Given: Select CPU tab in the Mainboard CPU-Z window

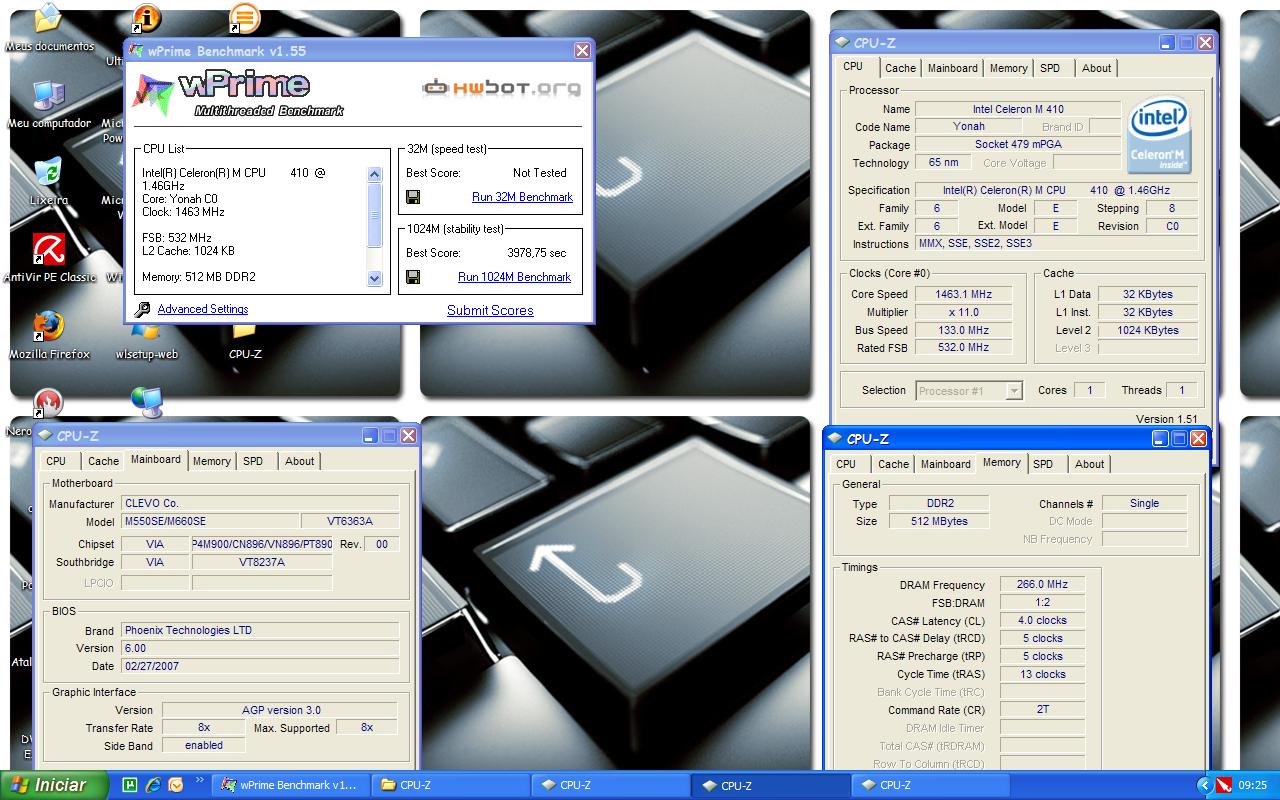Looking at the screenshot, I should pos(56,461).
